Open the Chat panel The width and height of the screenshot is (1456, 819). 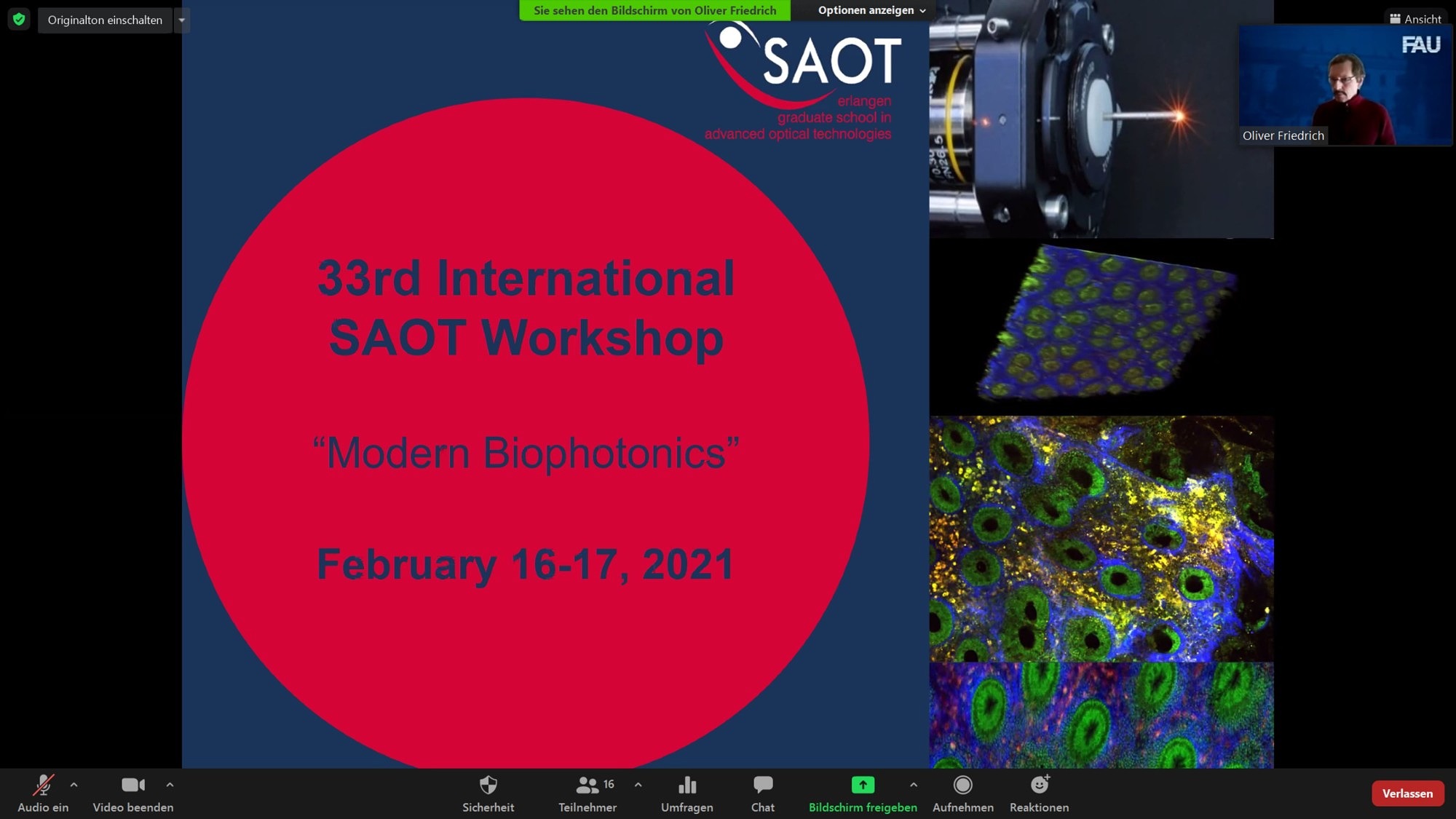(x=763, y=794)
